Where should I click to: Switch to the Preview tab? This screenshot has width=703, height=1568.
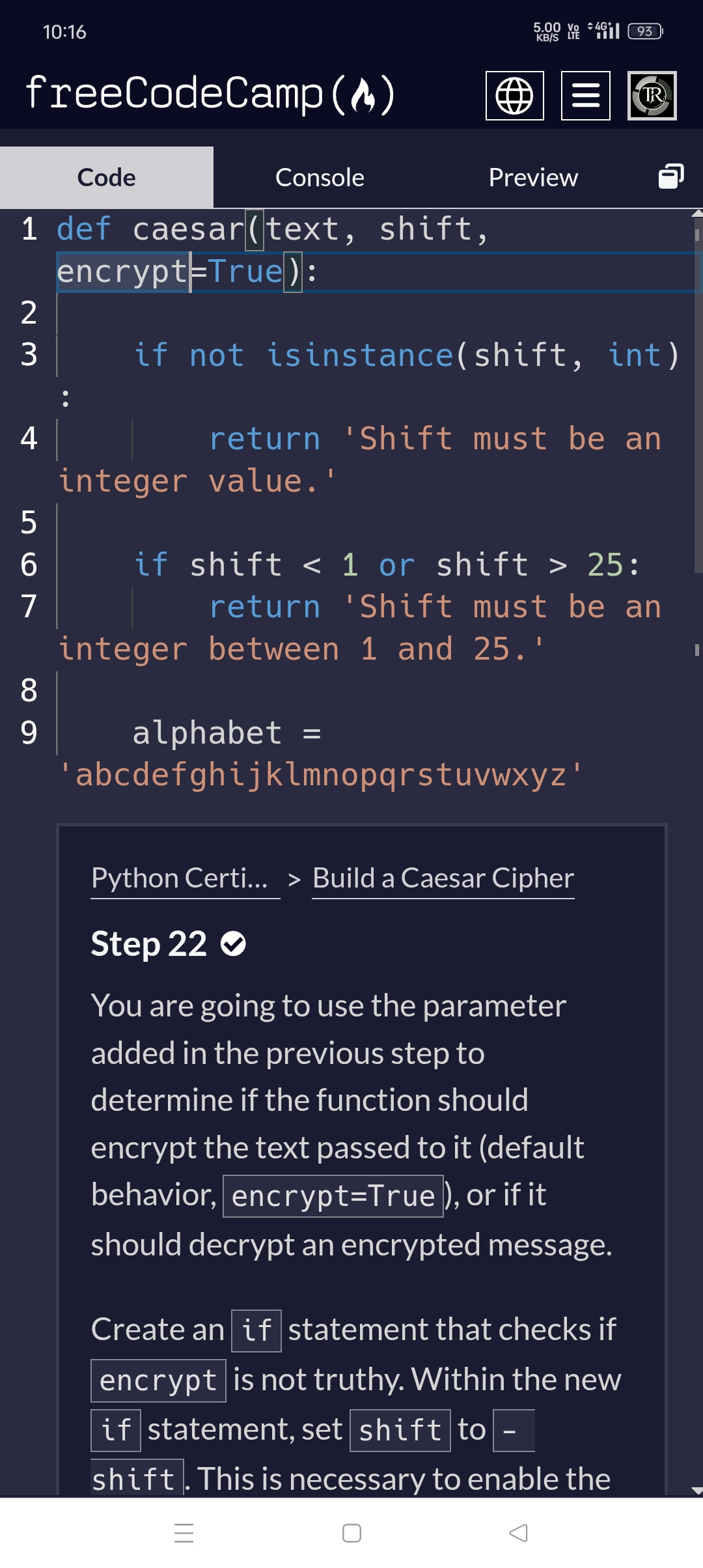(x=533, y=177)
